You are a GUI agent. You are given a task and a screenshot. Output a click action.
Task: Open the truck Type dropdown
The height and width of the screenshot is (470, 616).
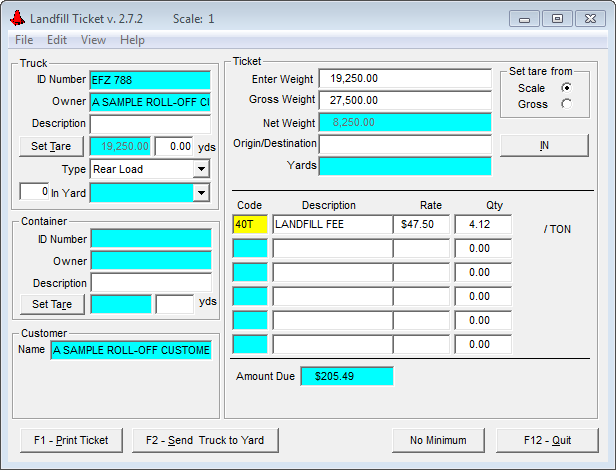click(x=201, y=169)
